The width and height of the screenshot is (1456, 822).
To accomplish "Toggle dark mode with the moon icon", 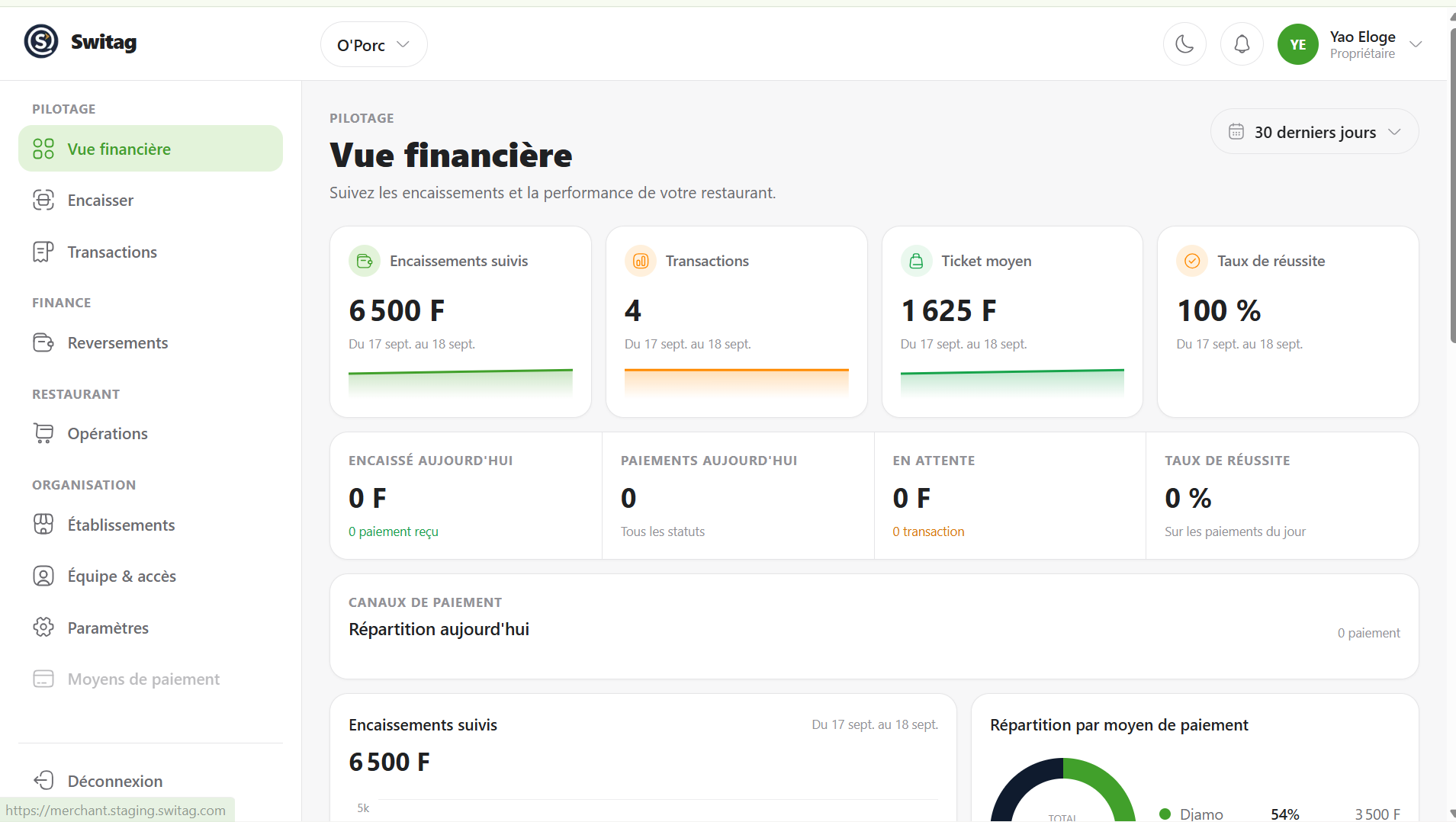I will pyautogui.click(x=1184, y=44).
